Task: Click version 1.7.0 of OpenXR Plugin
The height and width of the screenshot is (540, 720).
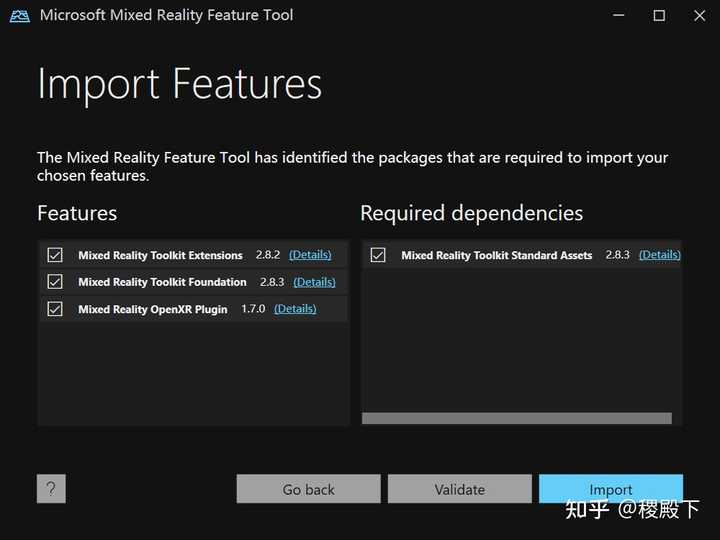Action: coord(253,309)
